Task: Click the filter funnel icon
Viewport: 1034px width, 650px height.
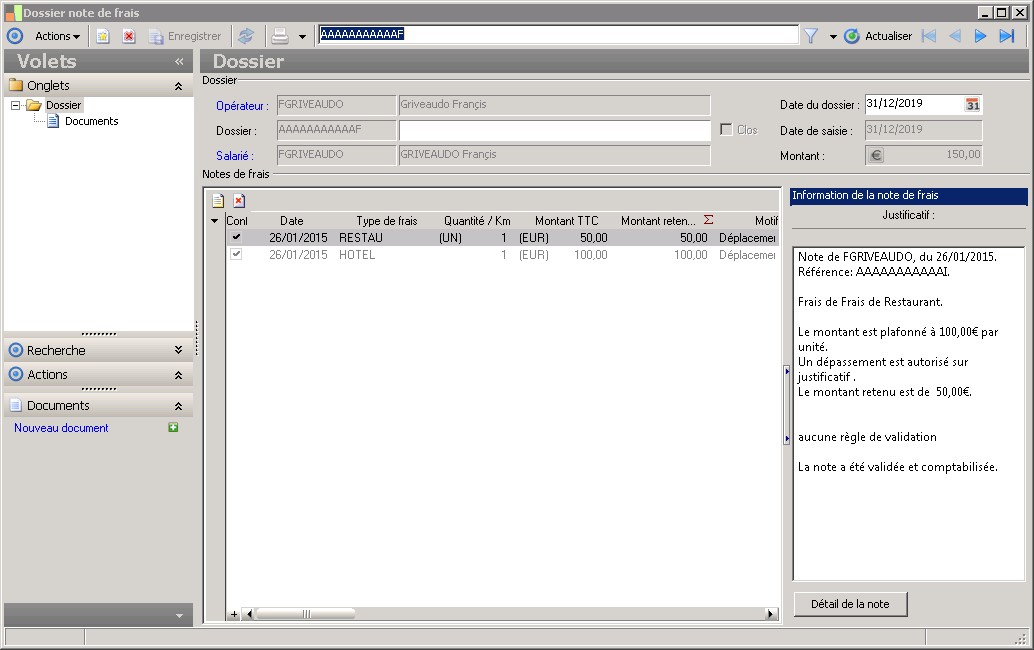Action: point(811,36)
